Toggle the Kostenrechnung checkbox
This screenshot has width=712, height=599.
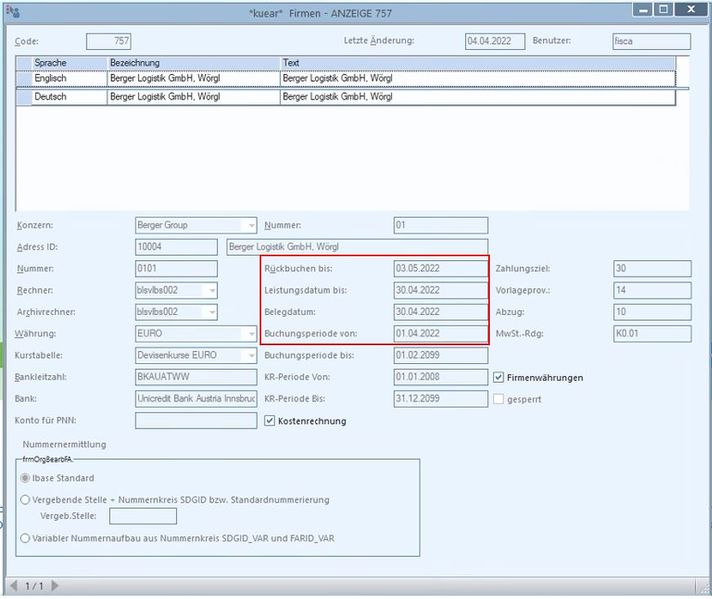click(270, 421)
